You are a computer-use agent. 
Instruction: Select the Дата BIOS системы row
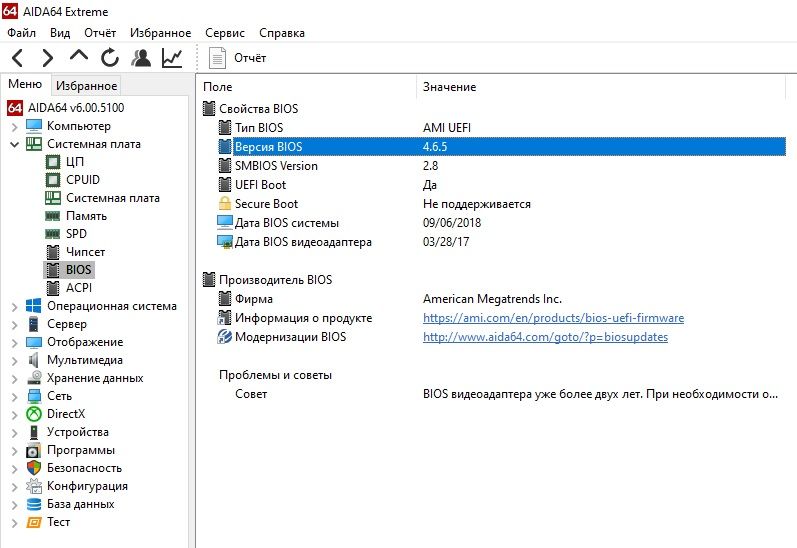tap(502, 223)
